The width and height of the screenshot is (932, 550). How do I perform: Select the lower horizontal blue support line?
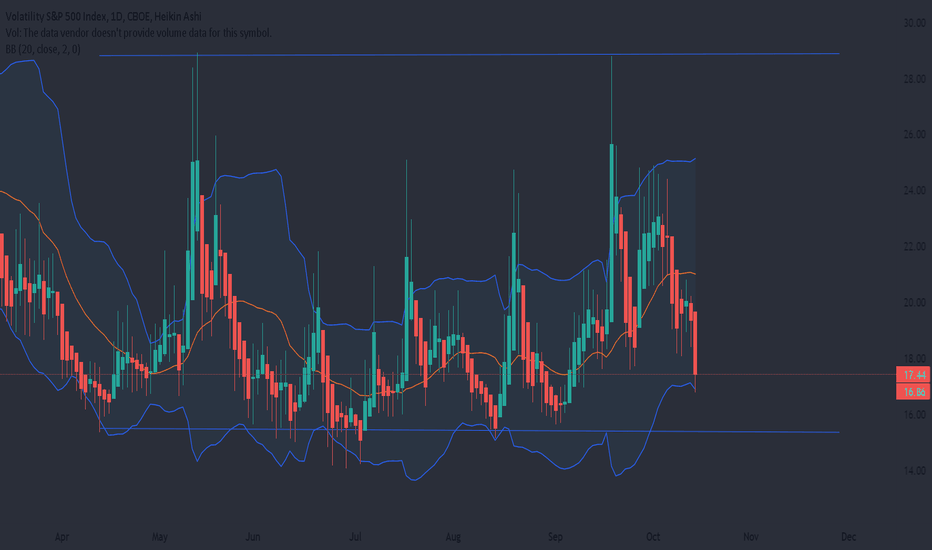pos(470,430)
